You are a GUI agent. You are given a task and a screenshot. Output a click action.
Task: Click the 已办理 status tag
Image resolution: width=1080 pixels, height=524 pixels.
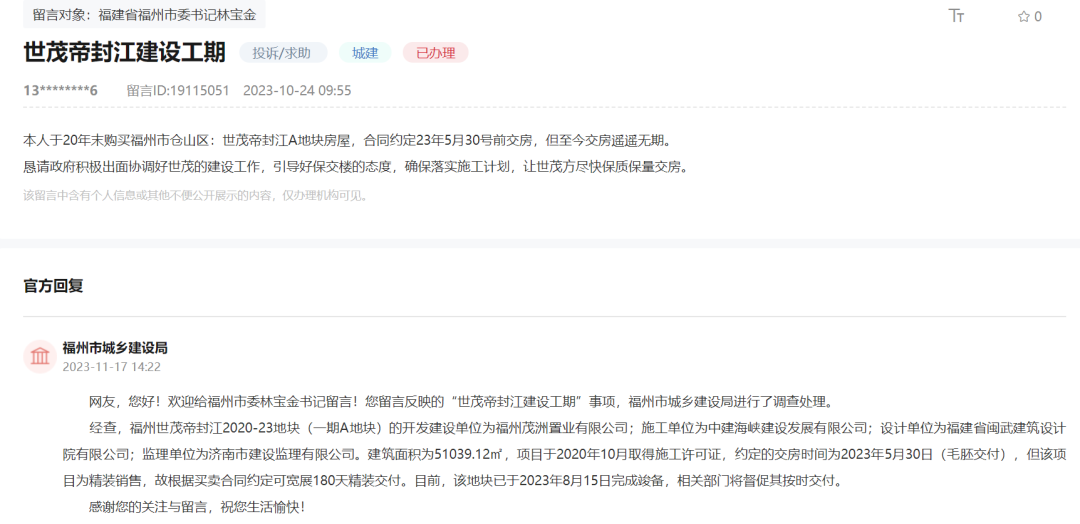(436, 53)
